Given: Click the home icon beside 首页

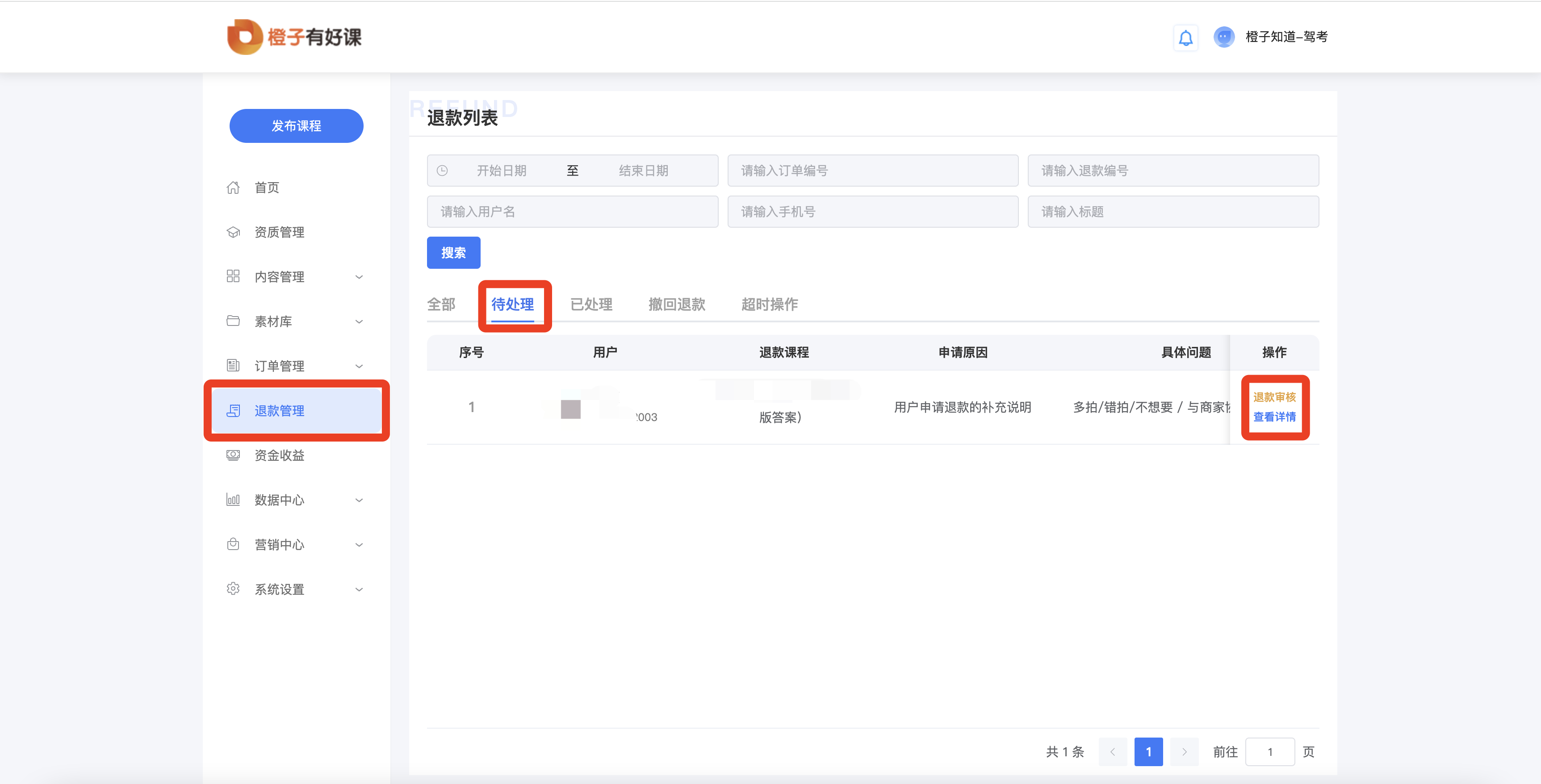Looking at the screenshot, I should (x=233, y=188).
